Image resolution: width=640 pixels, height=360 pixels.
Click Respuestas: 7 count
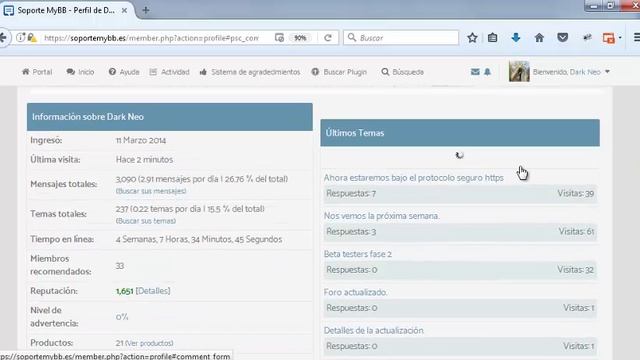pos(351,193)
